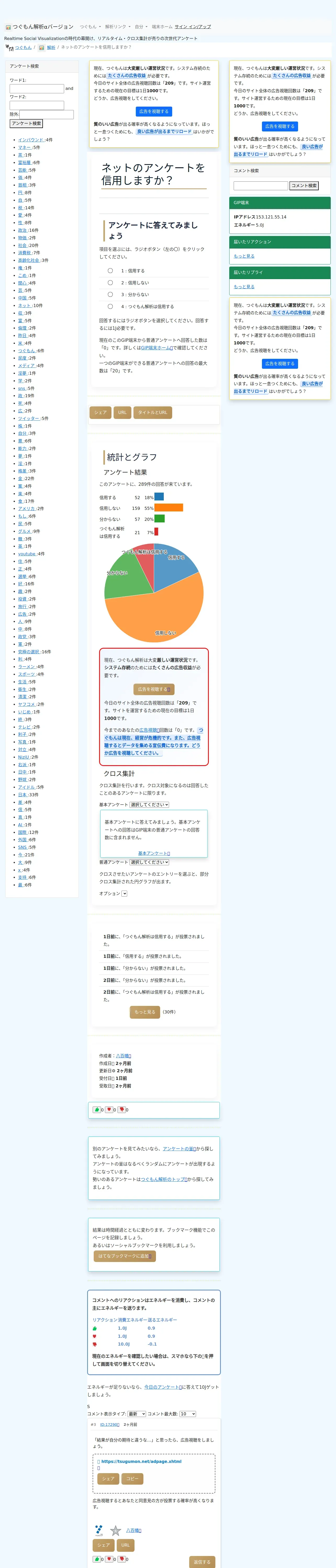Screen dimensions: 336x1568
Task: Click もっと見る under 届いたリプライ
Action: (244, 287)
